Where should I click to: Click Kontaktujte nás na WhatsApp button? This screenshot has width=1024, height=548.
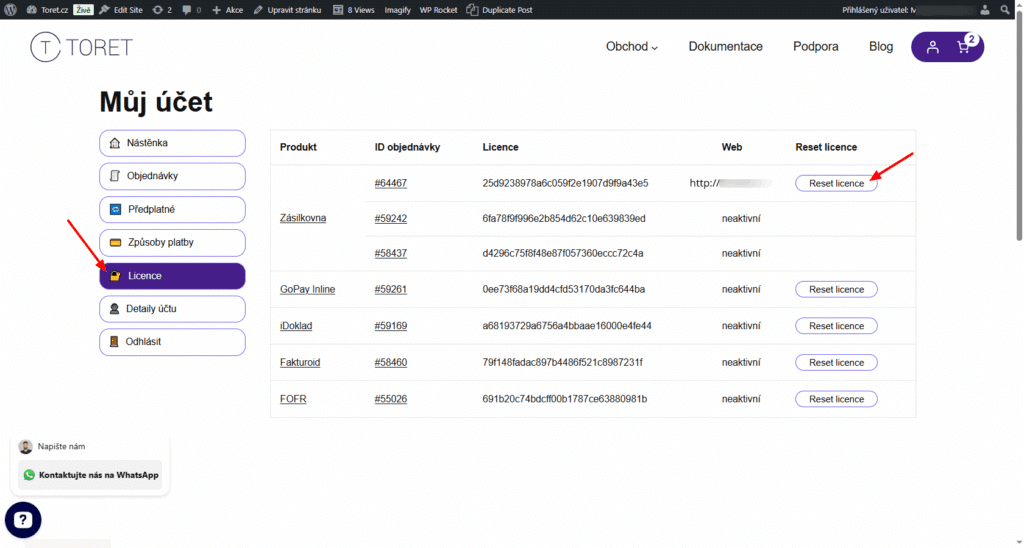click(90, 475)
